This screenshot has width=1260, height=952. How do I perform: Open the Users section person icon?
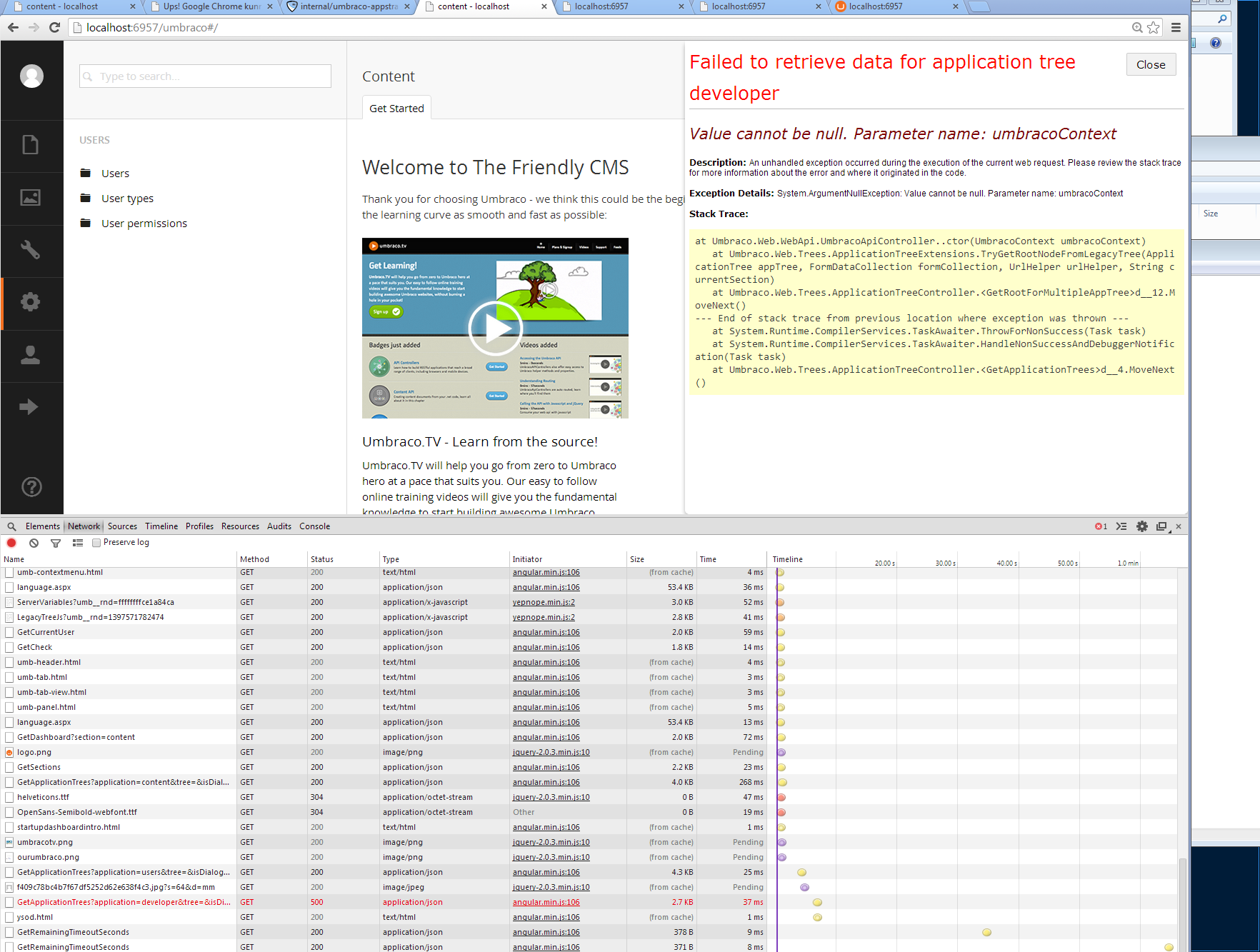pyautogui.click(x=31, y=354)
